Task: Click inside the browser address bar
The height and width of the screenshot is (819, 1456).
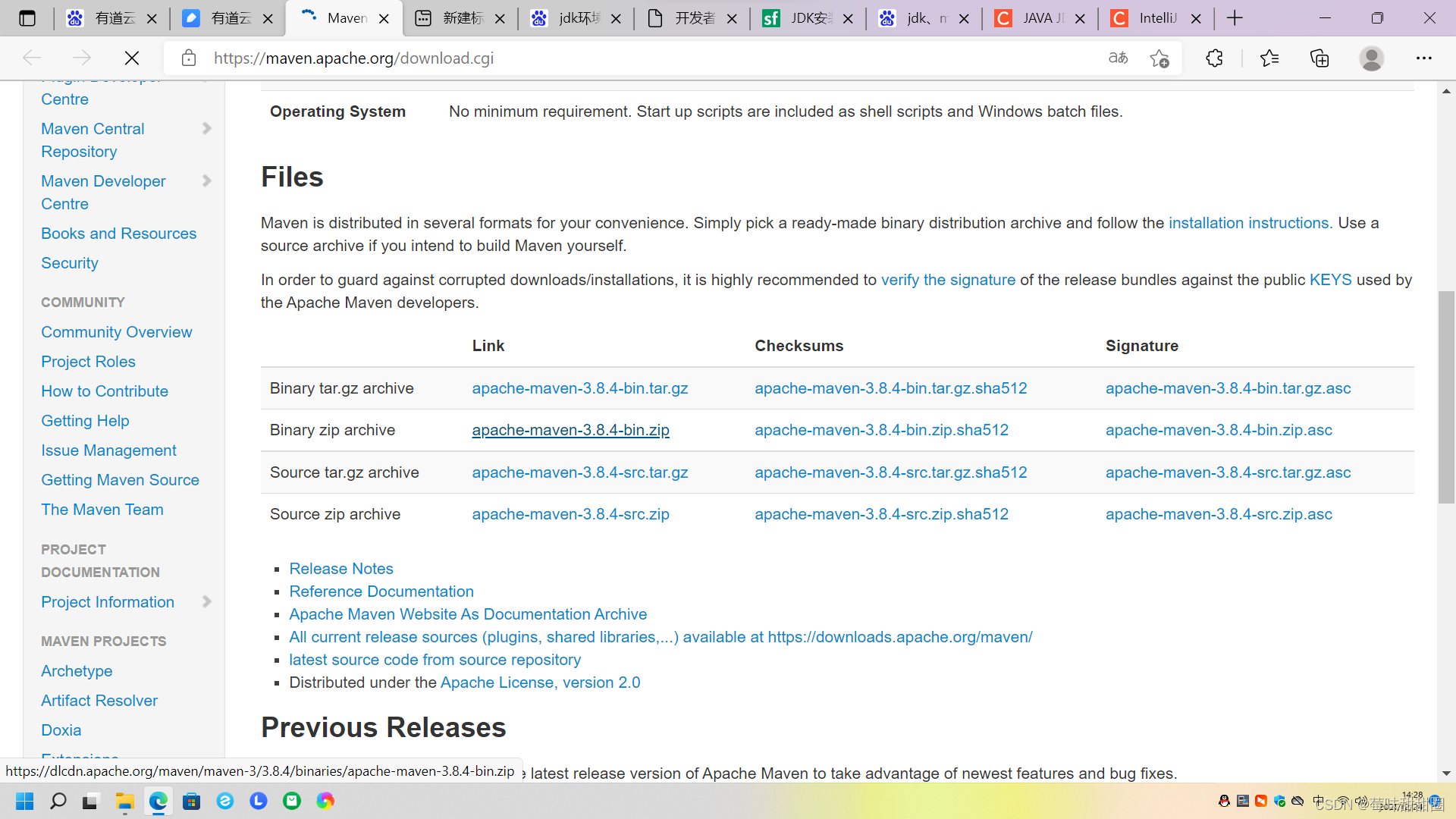Action: (x=607, y=58)
